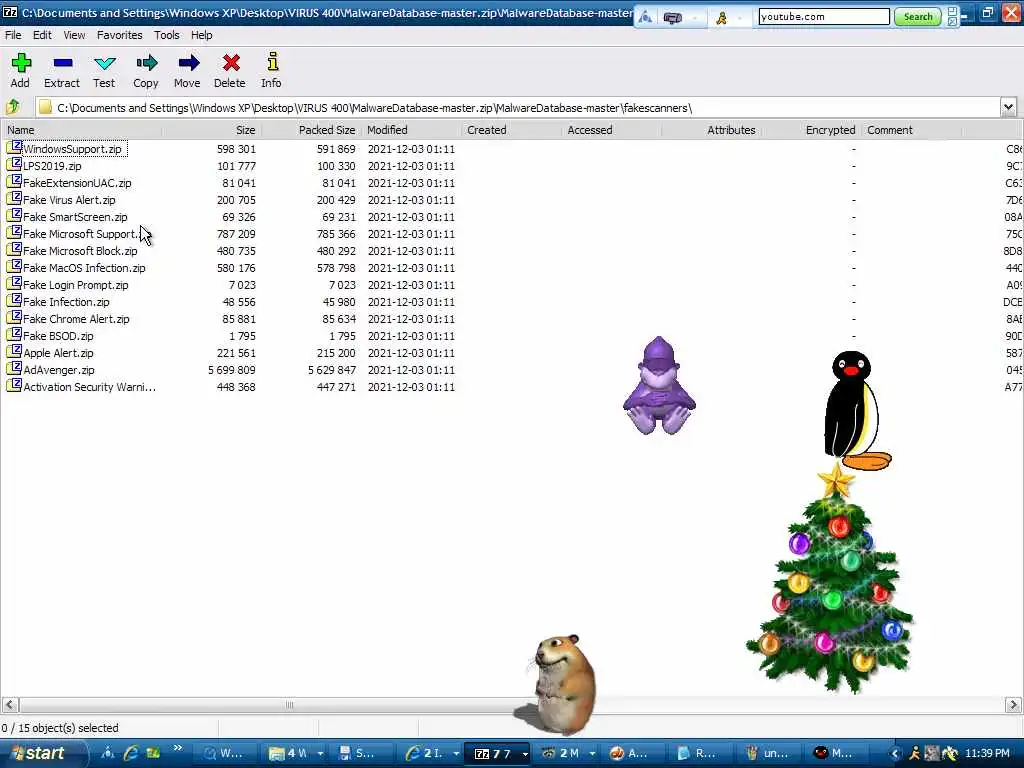Sort by the Packed Size column header
Image resolution: width=1024 pixels, height=768 pixels.
[x=312, y=129]
